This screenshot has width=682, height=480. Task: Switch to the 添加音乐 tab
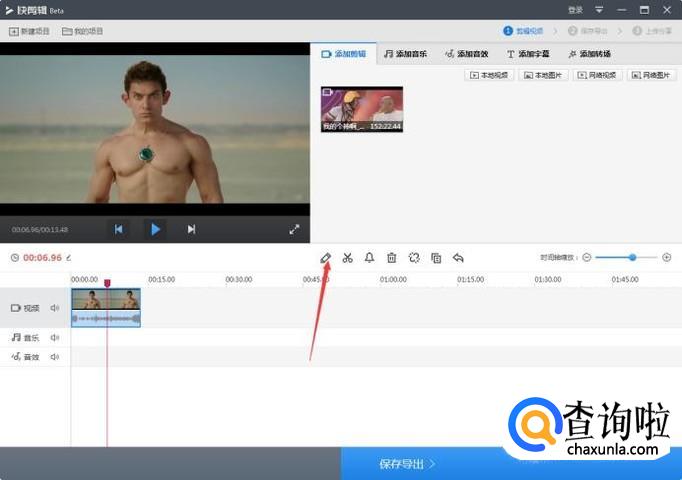(x=405, y=54)
